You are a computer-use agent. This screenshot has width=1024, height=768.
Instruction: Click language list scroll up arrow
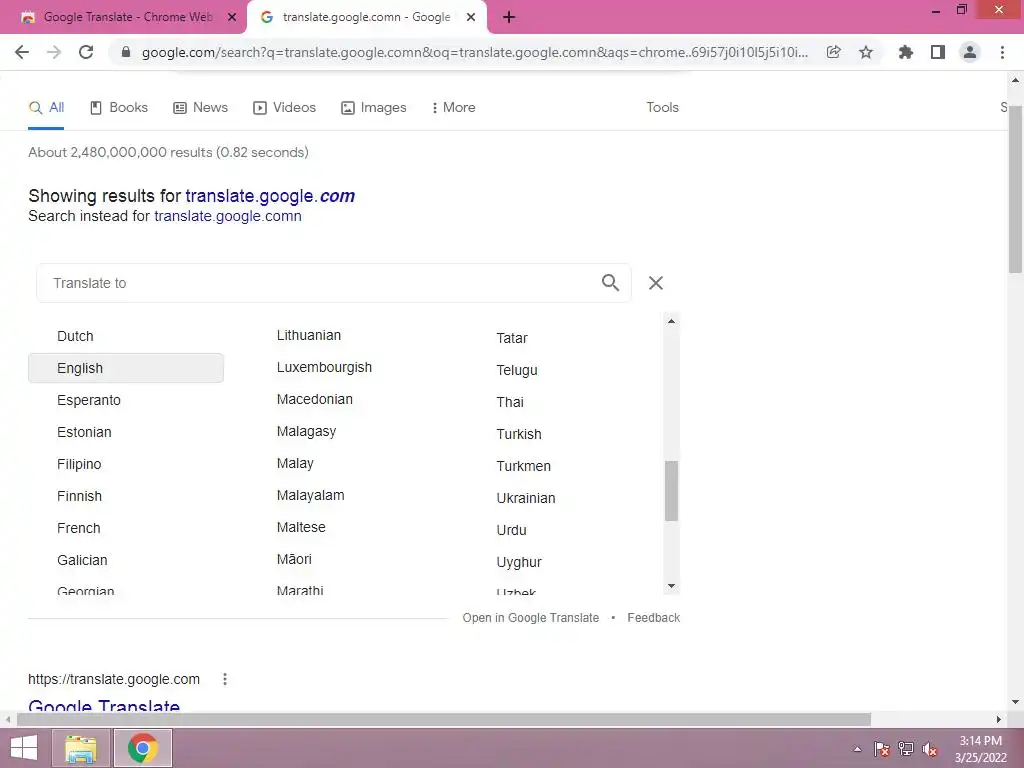[x=671, y=321]
